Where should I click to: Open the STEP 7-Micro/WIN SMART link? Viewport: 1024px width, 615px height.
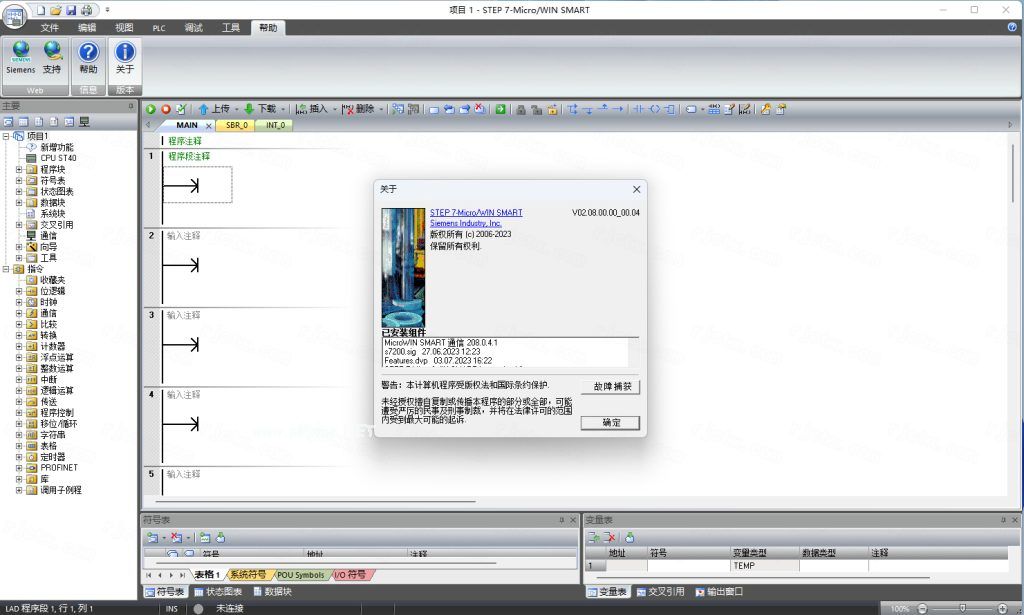coord(476,213)
